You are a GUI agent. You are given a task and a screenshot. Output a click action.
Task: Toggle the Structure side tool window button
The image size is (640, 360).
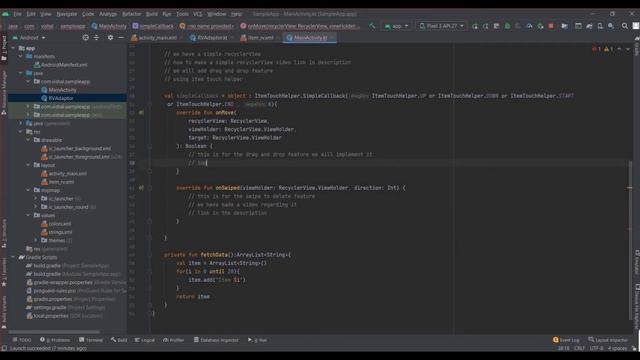[4, 234]
